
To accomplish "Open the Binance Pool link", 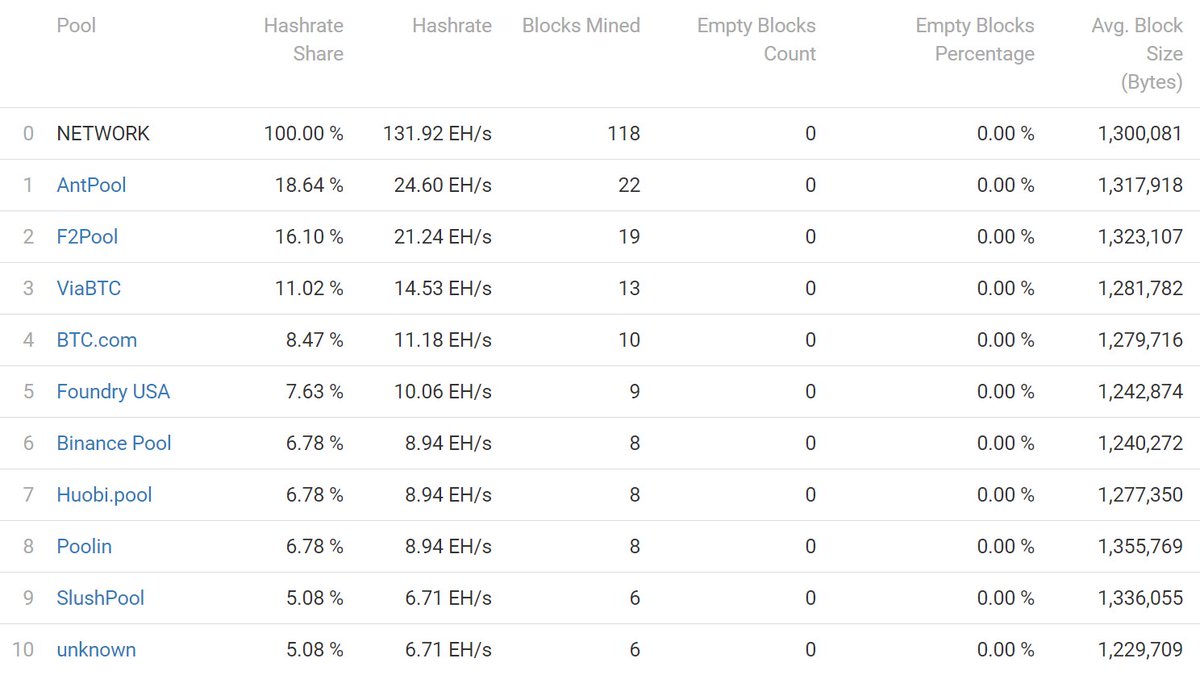I will coord(114,443).
